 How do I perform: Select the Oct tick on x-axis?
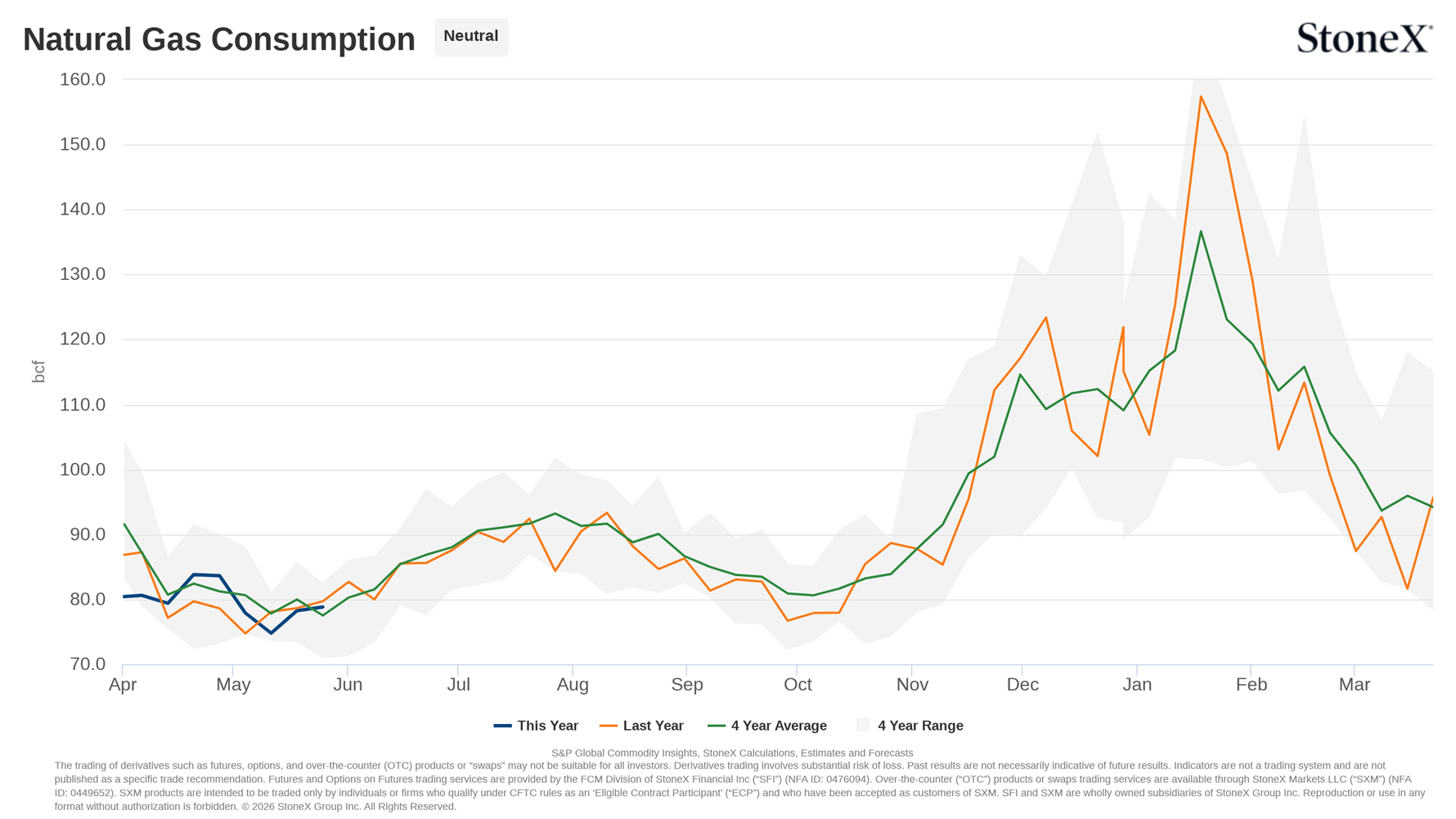click(x=798, y=685)
